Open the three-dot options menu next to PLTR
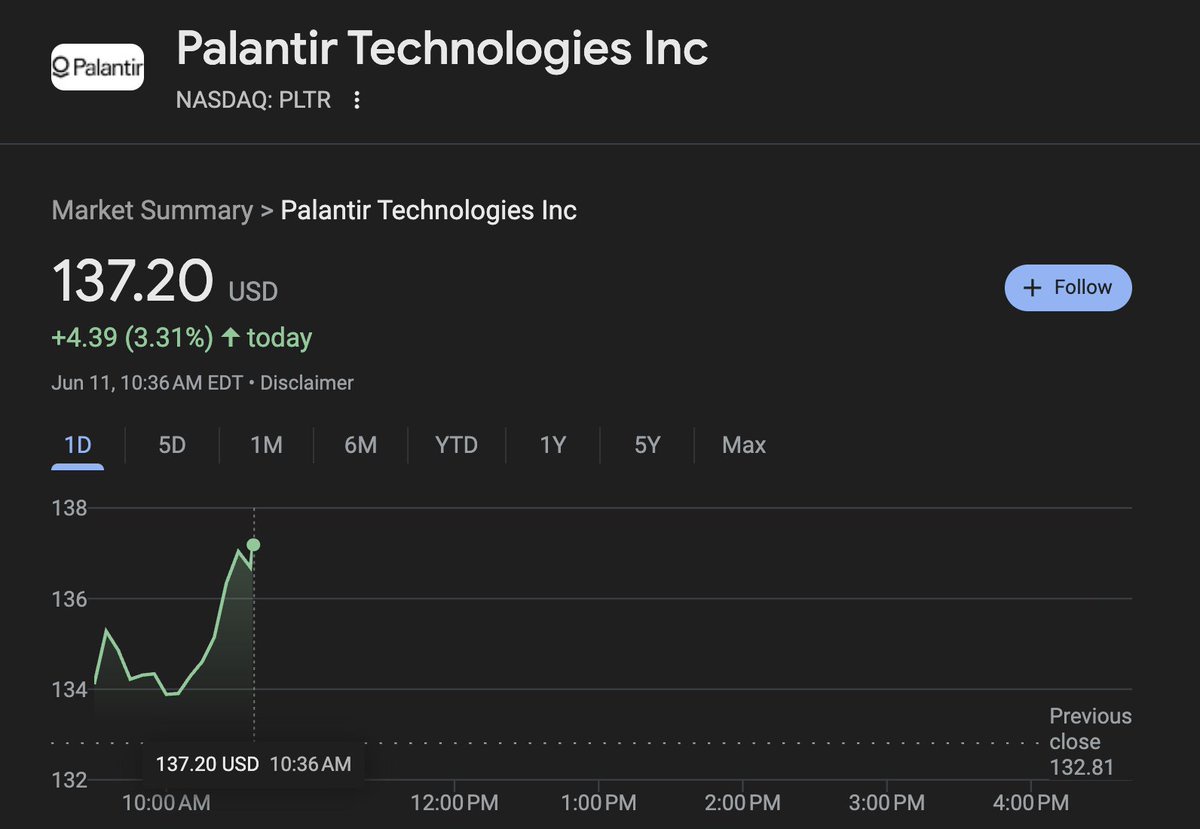 (x=357, y=100)
